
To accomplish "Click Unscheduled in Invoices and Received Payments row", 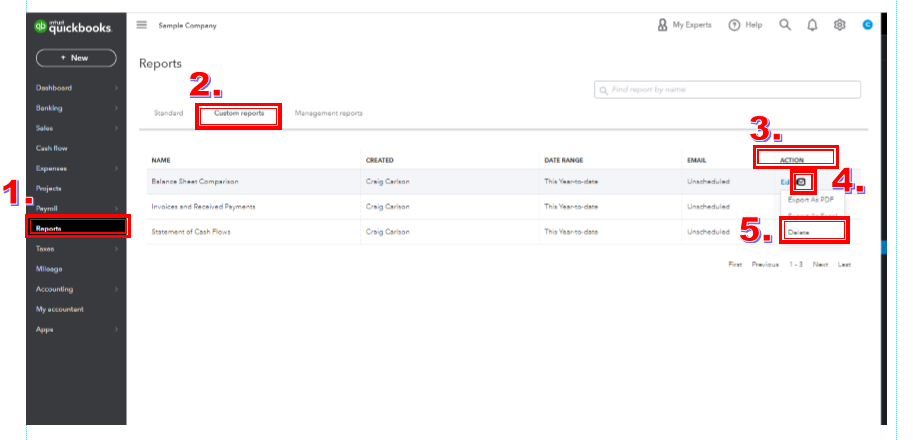I will click(708, 207).
